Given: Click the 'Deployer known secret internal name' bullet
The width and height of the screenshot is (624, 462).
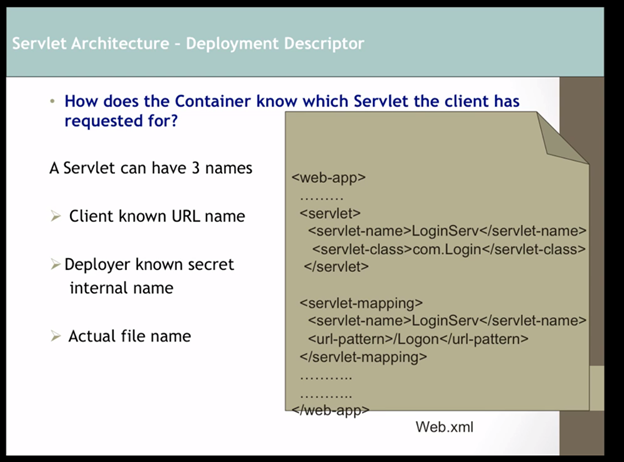Looking at the screenshot, I should click(x=149, y=276).
